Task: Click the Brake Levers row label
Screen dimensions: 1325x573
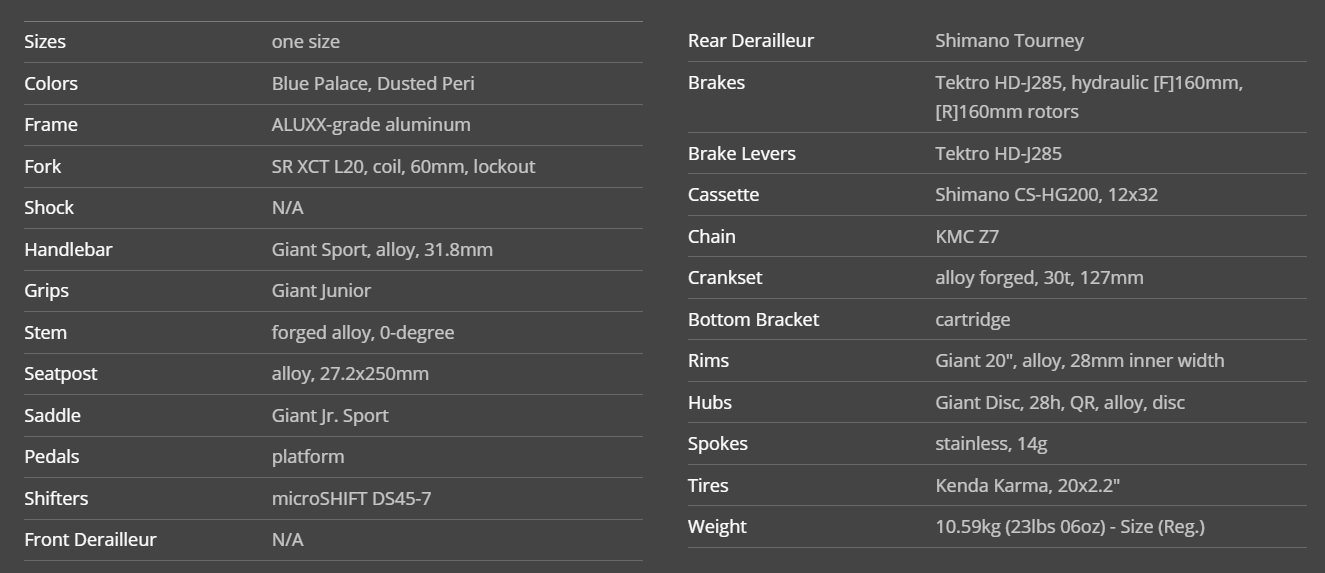Action: coord(742,154)
